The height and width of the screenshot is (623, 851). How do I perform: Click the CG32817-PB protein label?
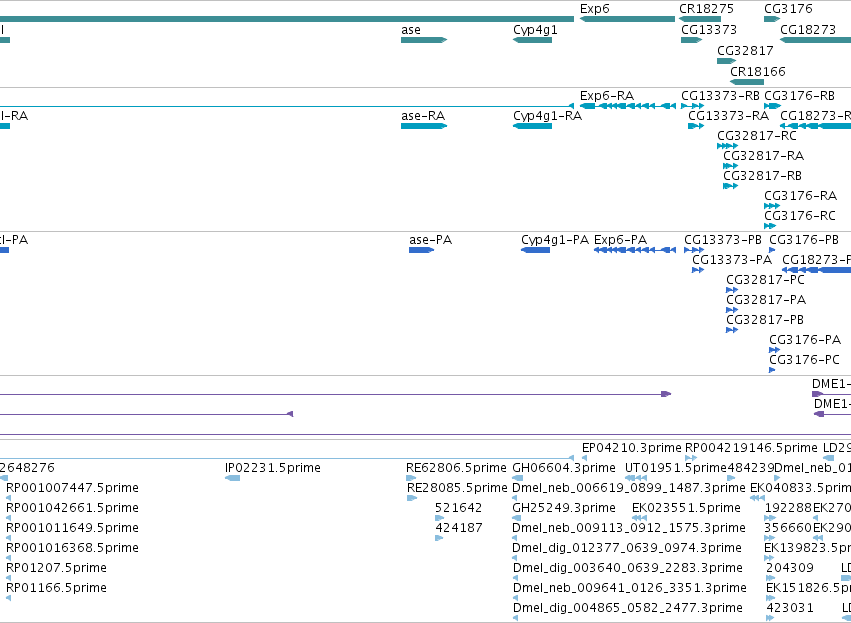pos(765,320)
